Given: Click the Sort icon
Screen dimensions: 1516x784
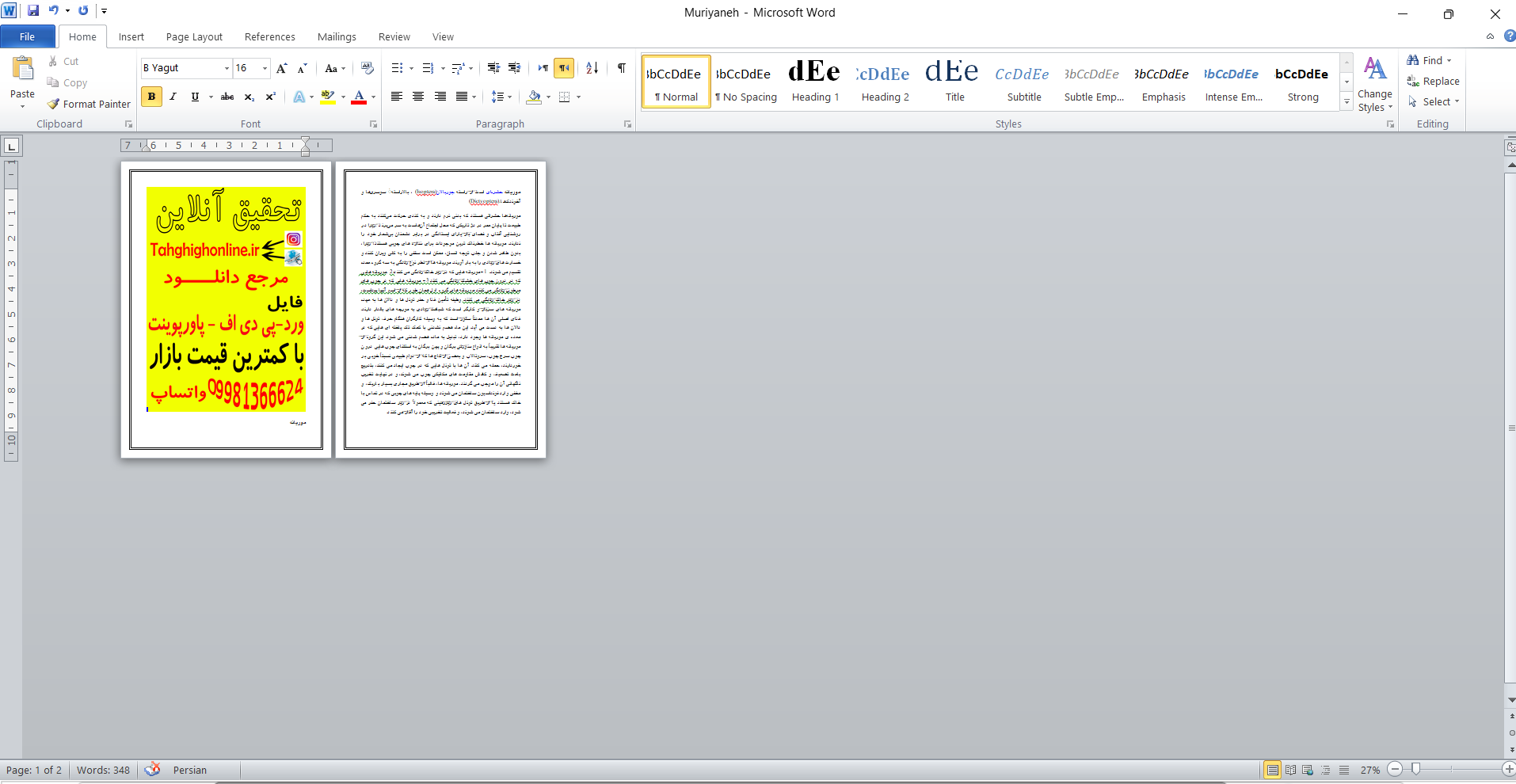Looking at the screenshot, I should [592, 68].
